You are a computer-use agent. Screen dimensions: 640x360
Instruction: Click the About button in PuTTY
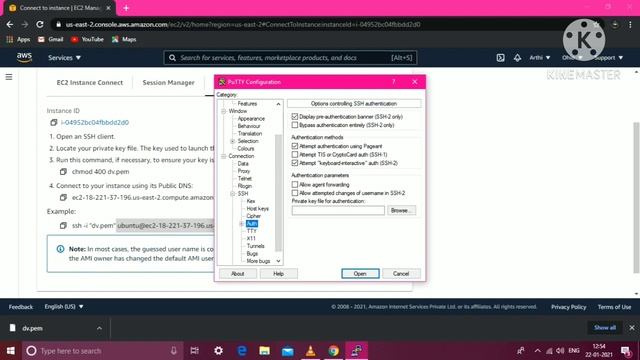[238, 274]
